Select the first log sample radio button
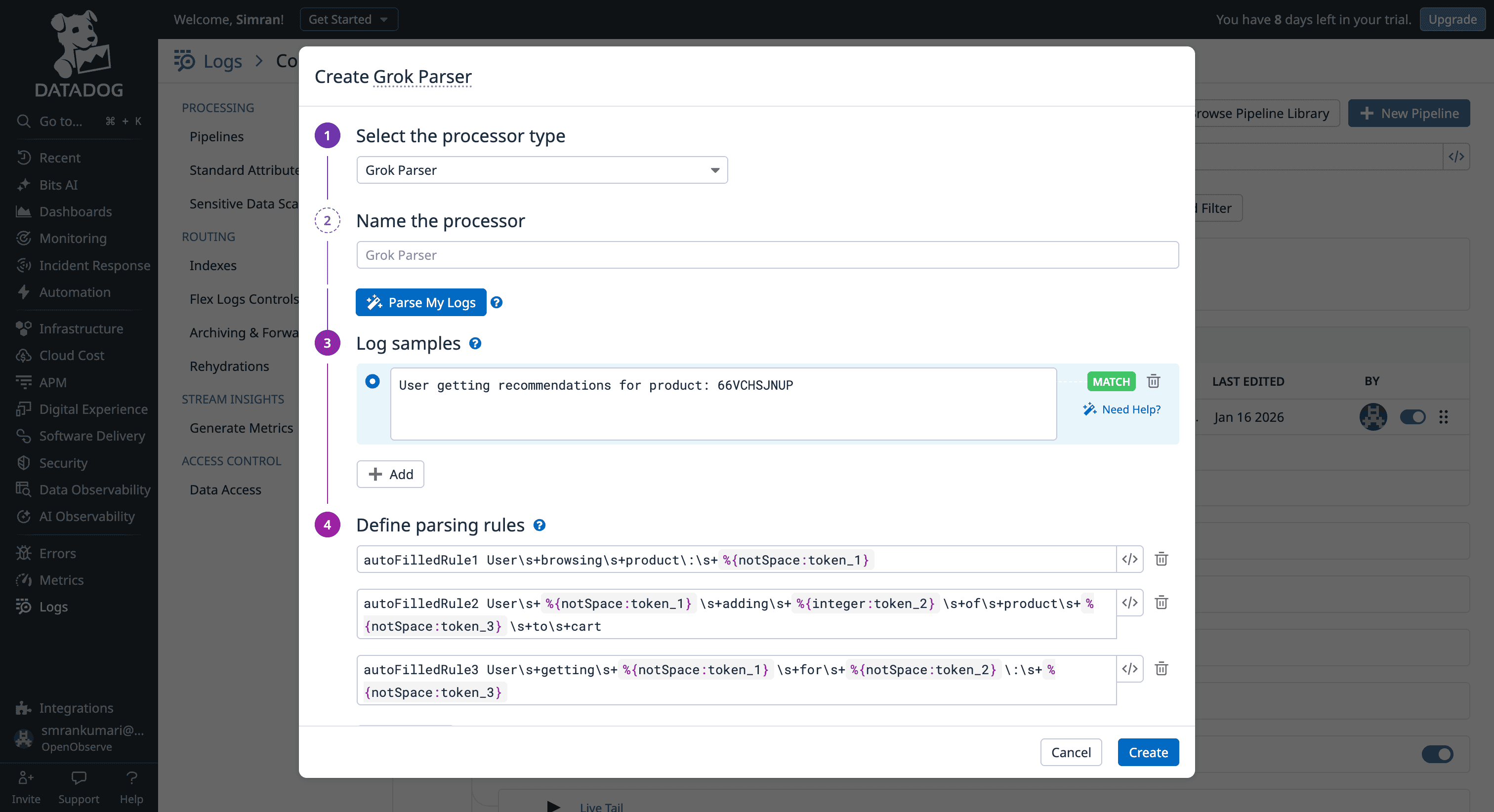The width and height of the screenshot is (1494, 812). pyautogui.click(x=373, y=381)
